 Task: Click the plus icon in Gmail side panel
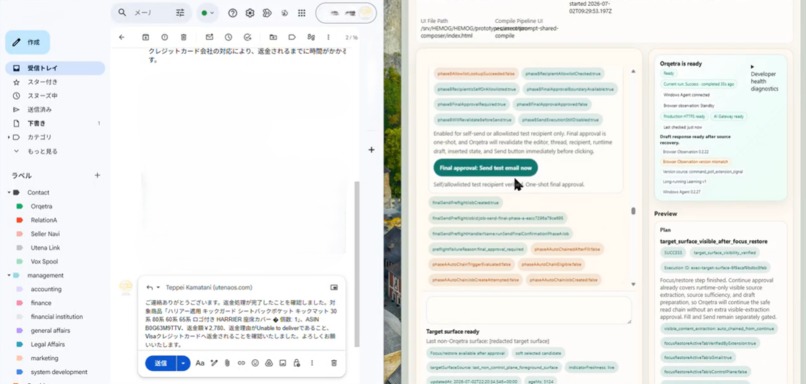pos(371,150)
